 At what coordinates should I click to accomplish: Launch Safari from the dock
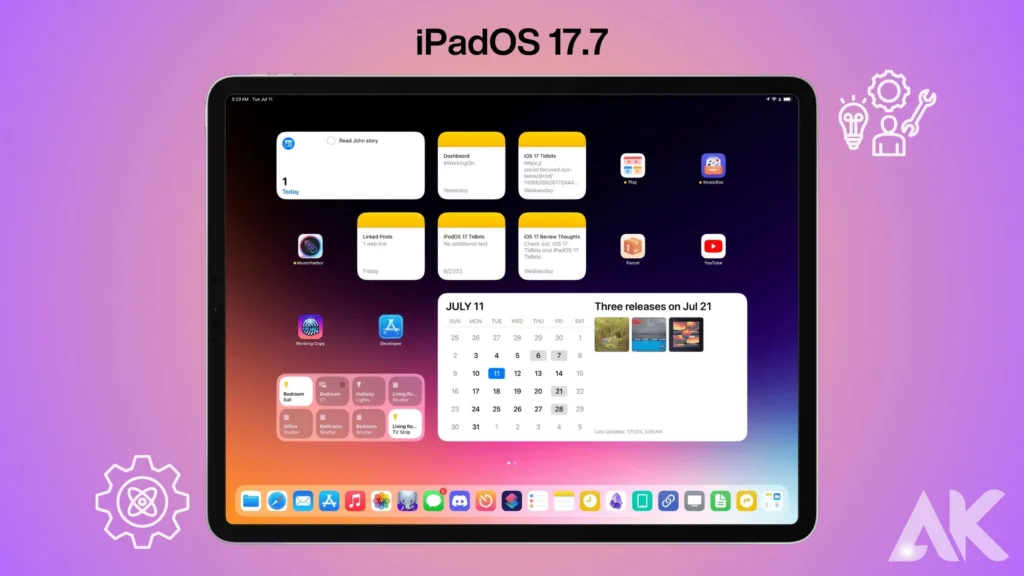pos(277,501)
